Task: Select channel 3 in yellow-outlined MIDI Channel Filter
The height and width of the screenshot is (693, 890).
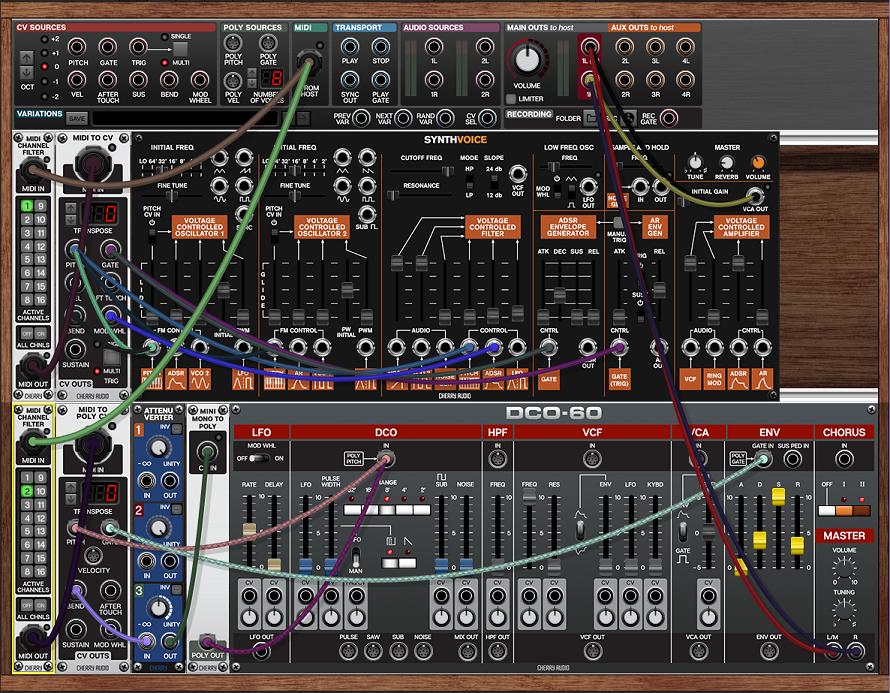Action: coord(27,505)
